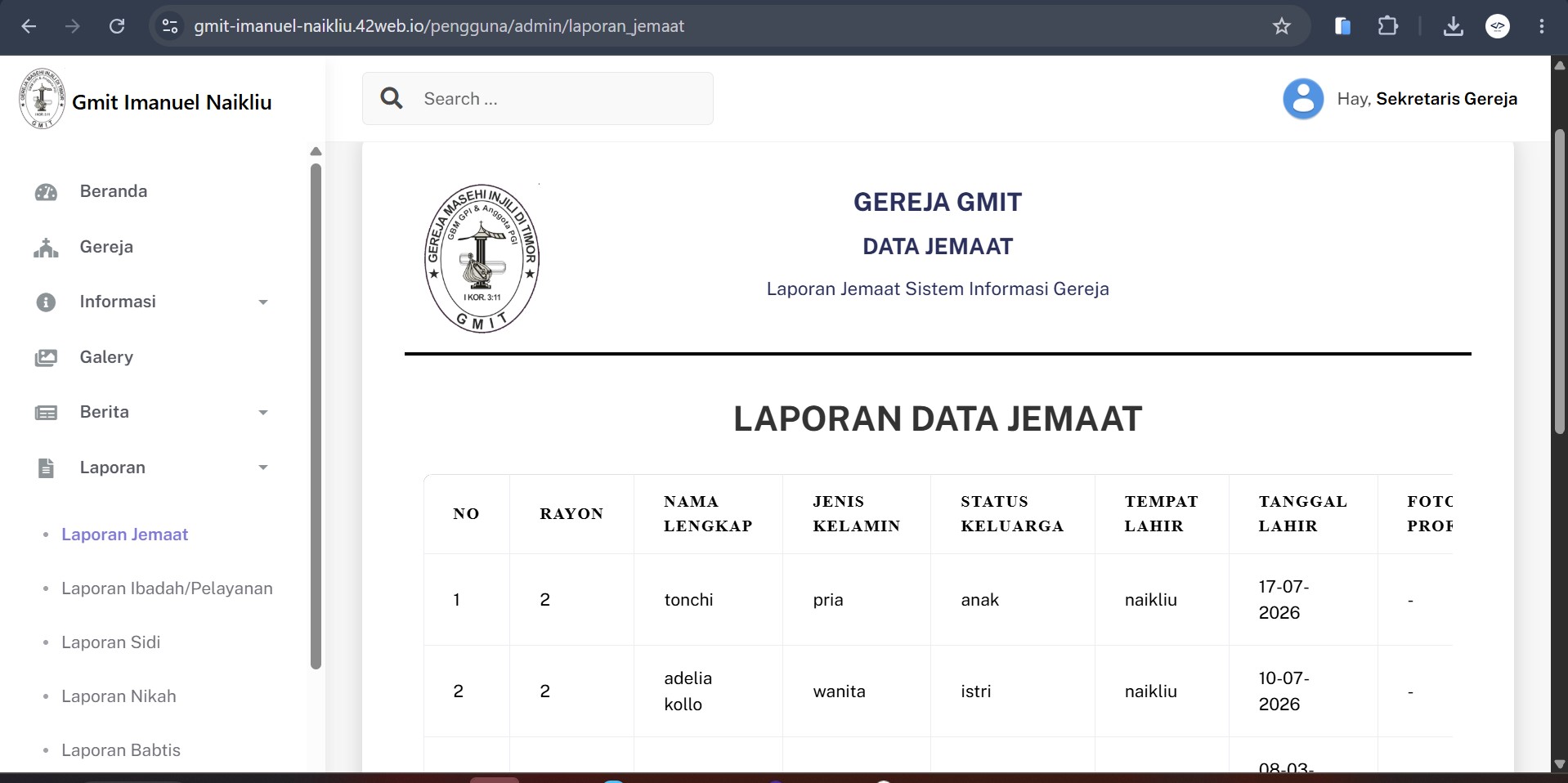Click the Beranda dashboard gauge icon

point(46,192)
